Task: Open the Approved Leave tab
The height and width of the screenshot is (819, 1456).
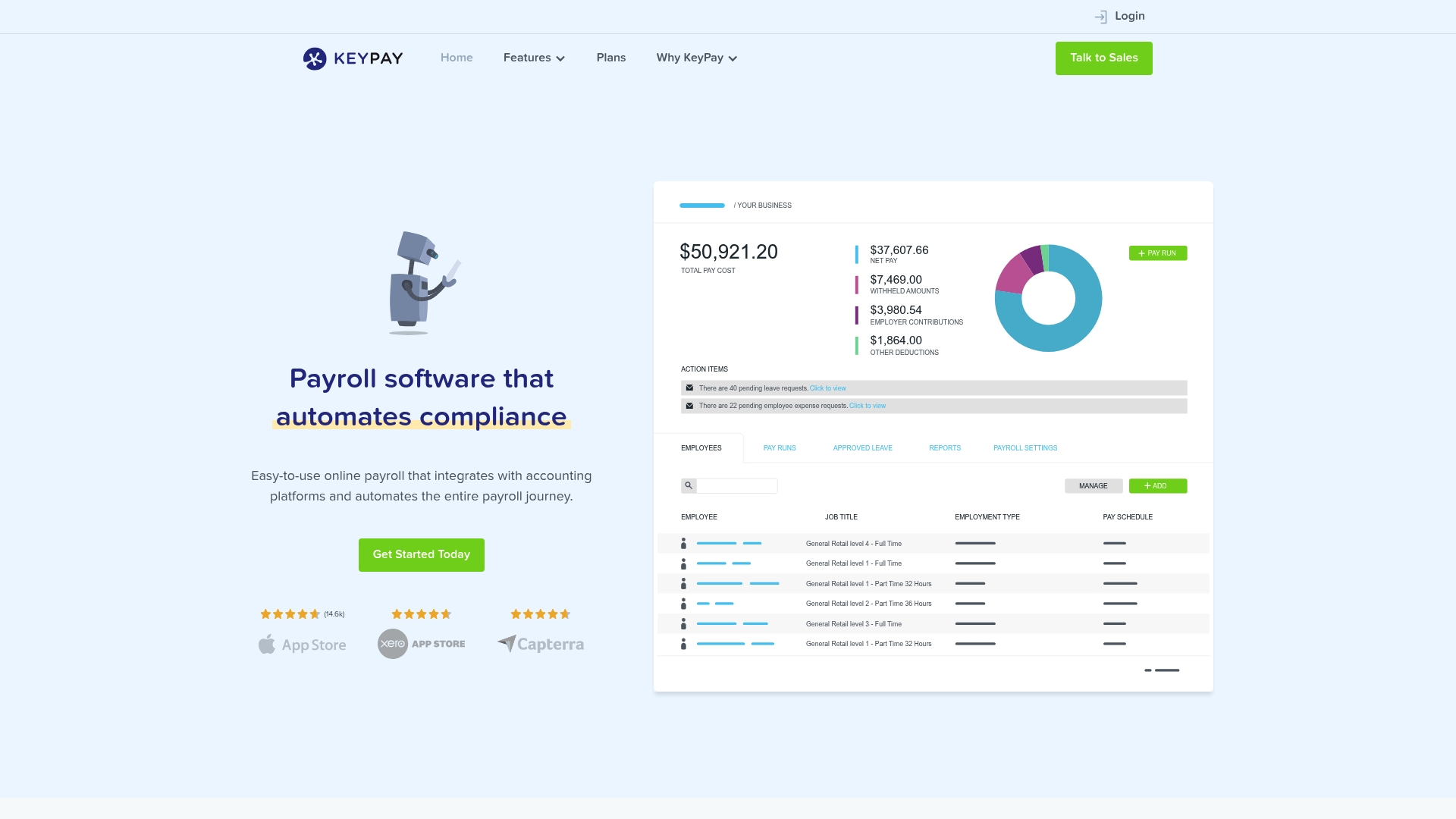Action: point(863,448)
